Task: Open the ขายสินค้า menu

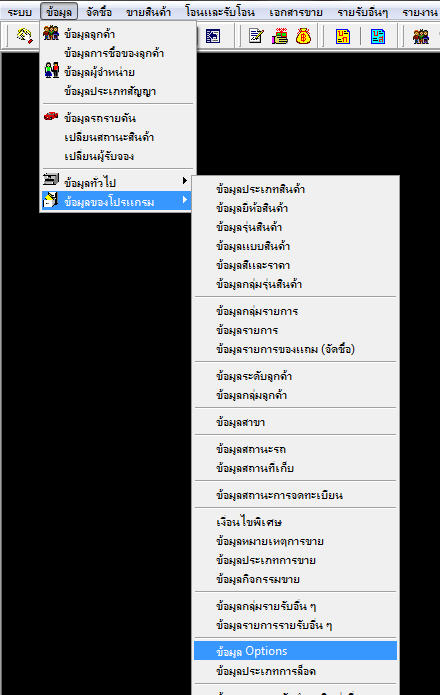Action: 148,12
